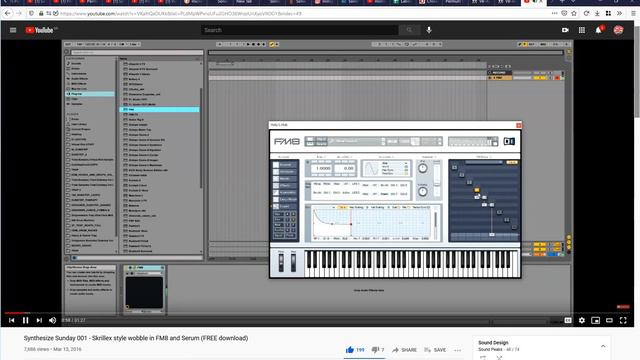Open the Firefox application menu

tap(633, 13)
